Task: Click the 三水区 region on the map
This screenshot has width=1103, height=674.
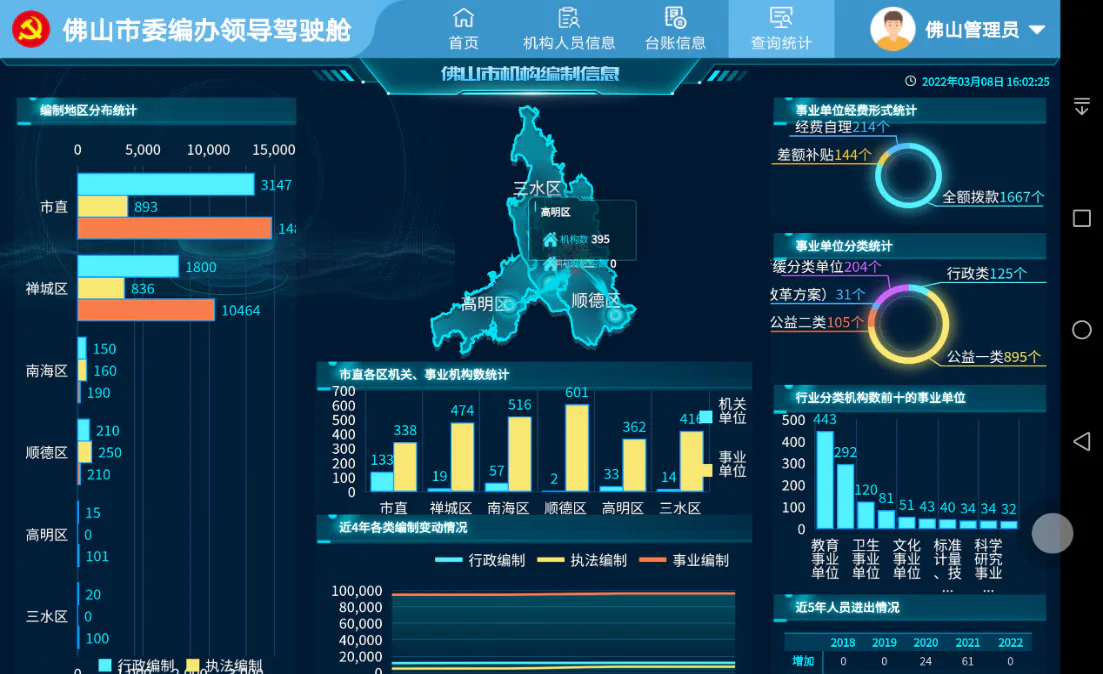Action: (537, 189)
